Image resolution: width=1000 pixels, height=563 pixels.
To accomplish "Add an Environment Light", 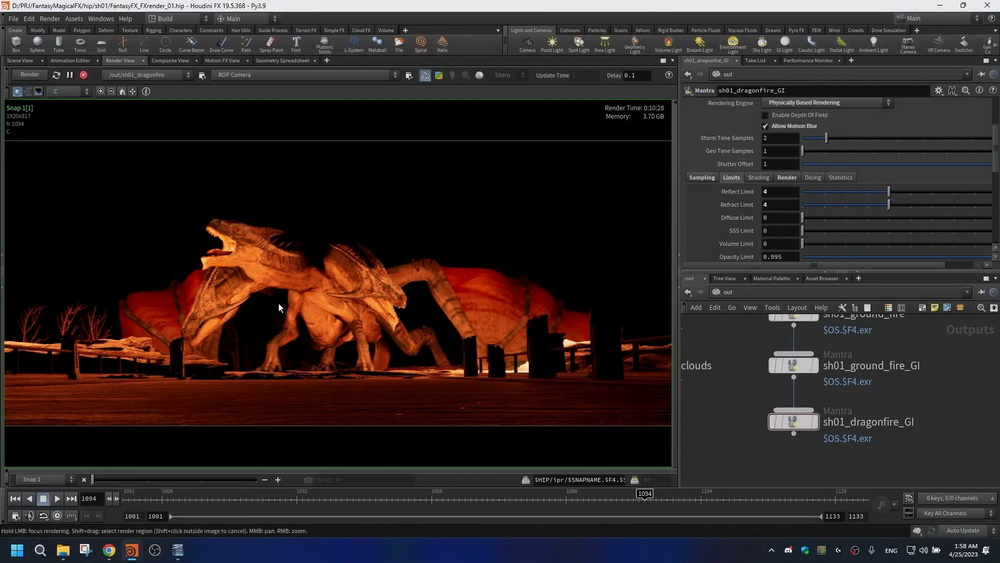I will [732, 45].
